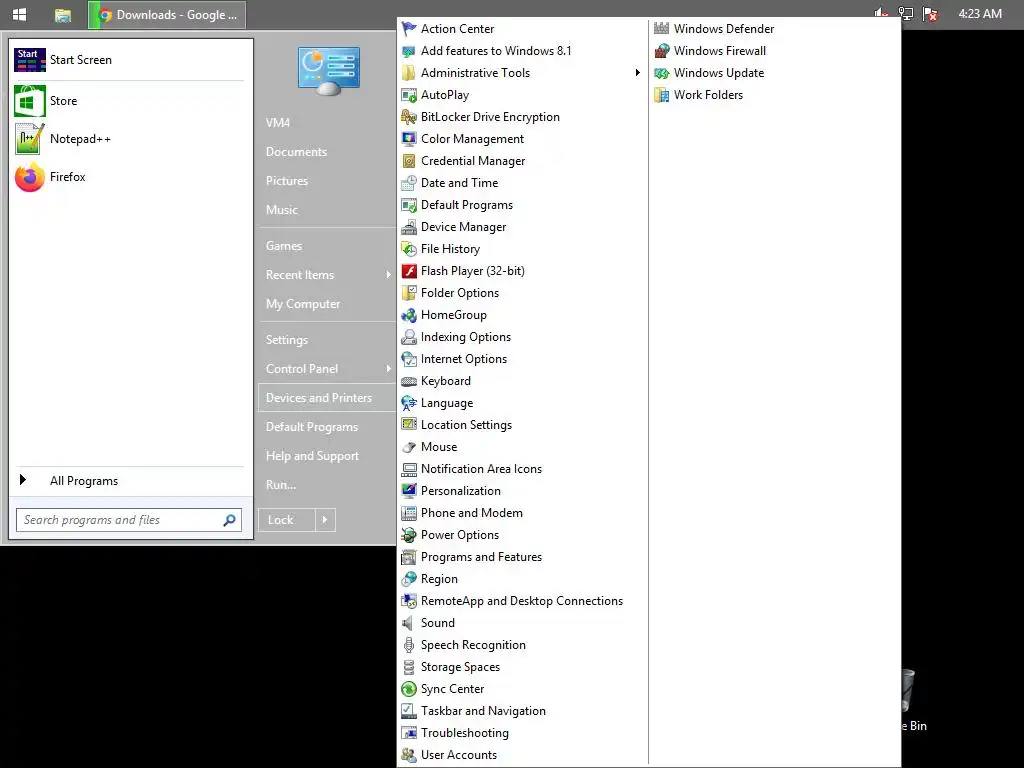Open Color Management icon
1024x768 pixels.
point(409,139)
